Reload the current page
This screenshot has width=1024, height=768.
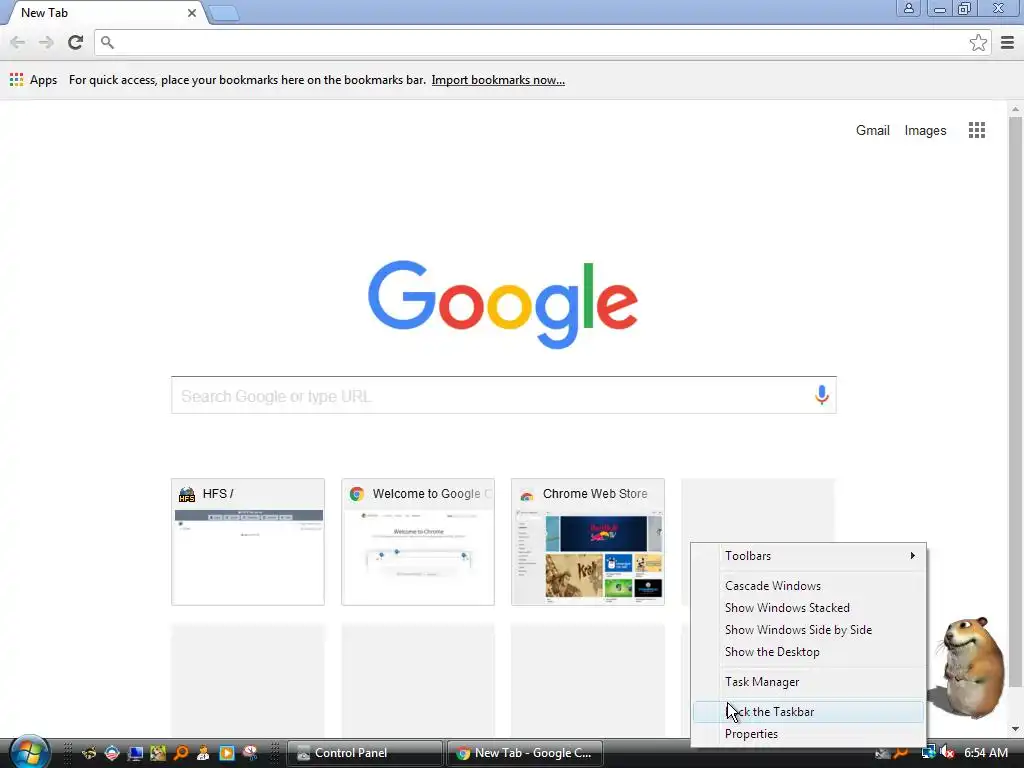(76, 42)
